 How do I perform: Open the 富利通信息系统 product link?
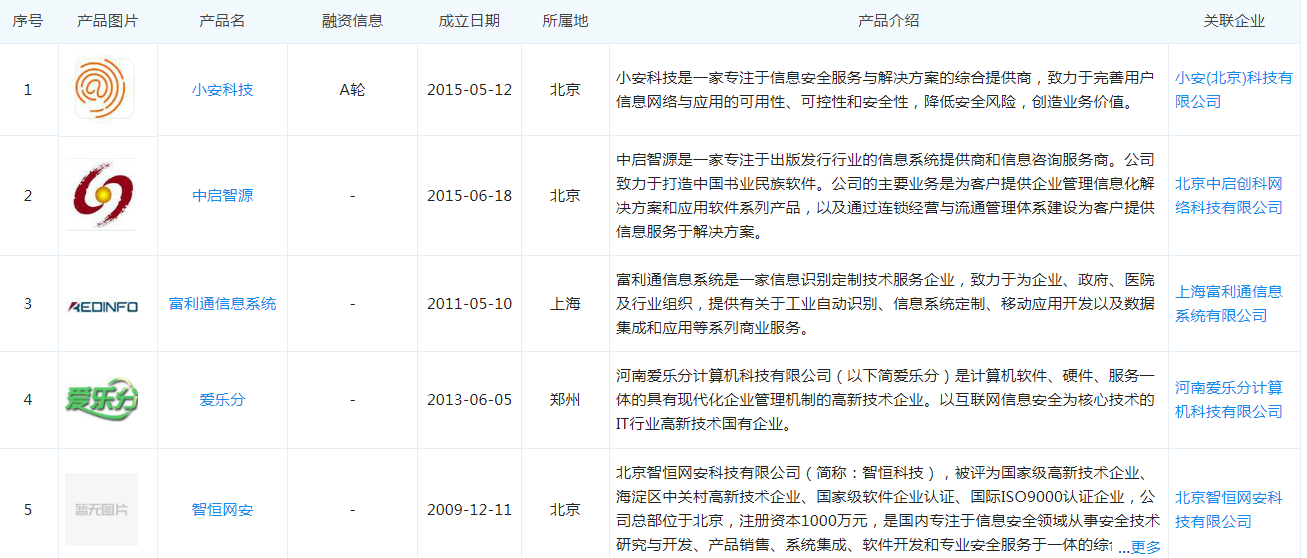[x=222, y=303]
